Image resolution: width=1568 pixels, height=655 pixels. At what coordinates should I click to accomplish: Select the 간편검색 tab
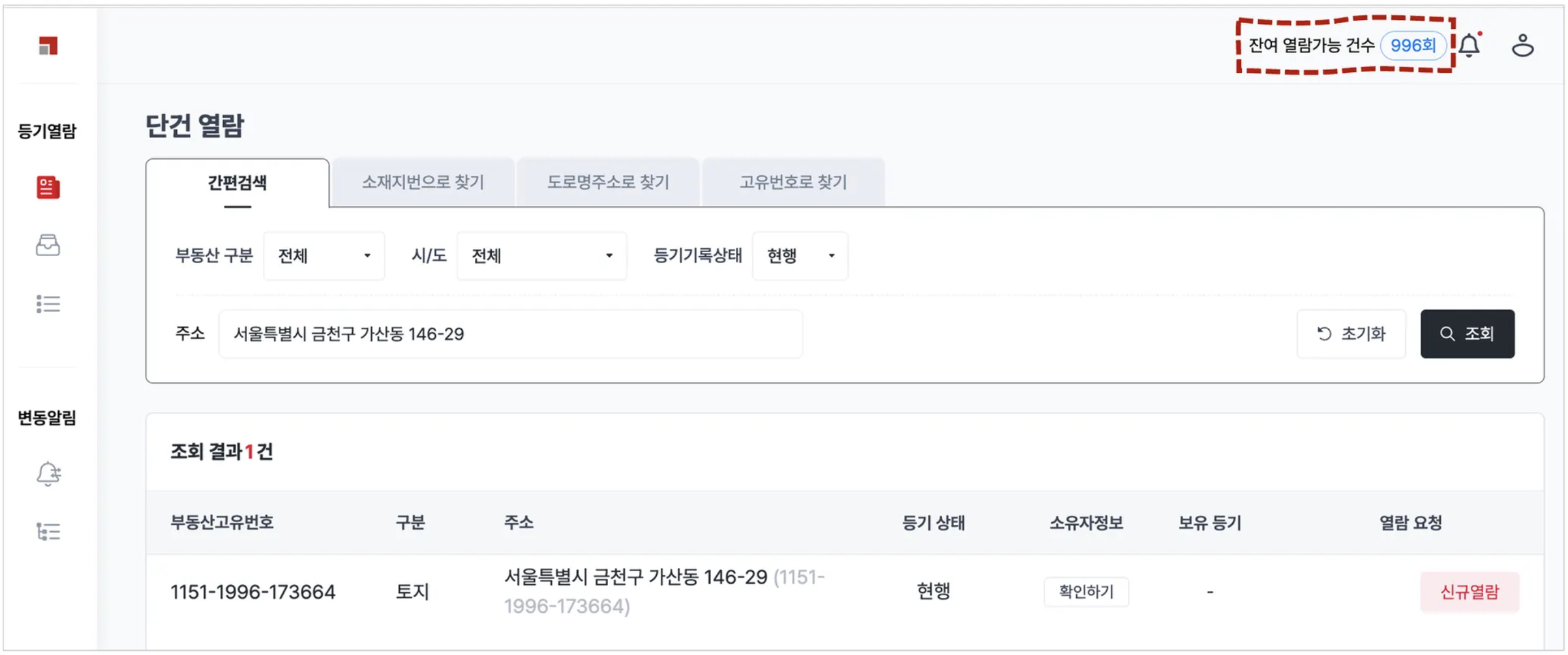[x=237, y=183]
